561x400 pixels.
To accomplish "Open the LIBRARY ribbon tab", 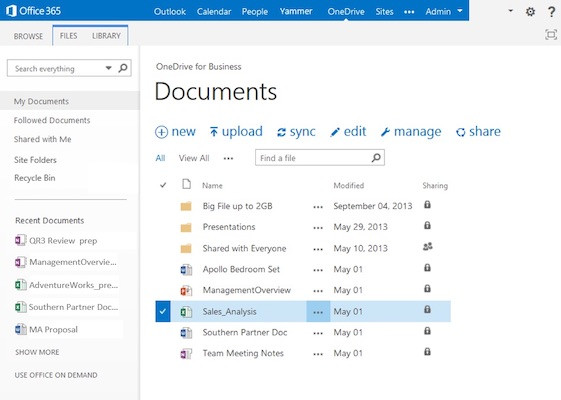I will click(106, 36).
